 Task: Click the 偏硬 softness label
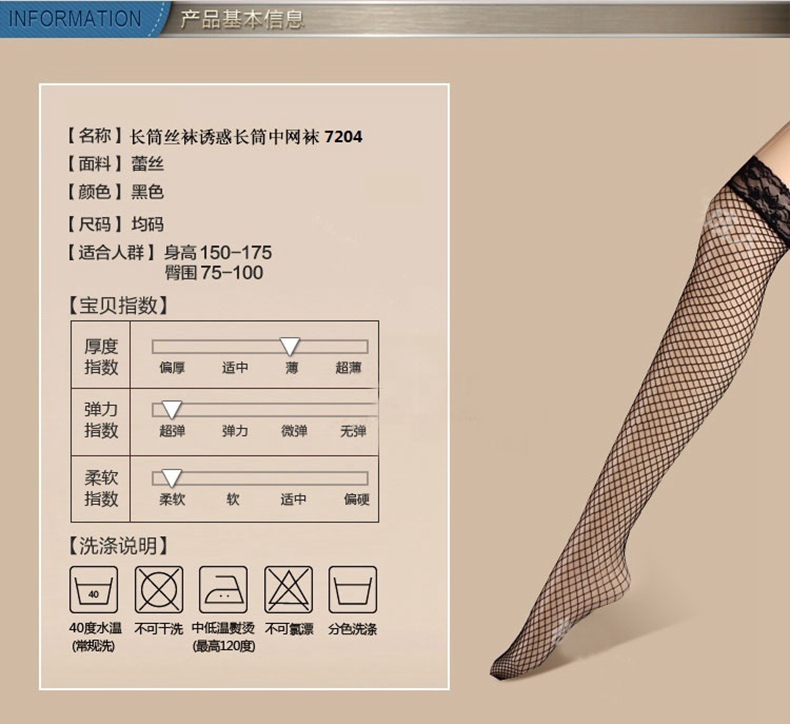point(357,499)
